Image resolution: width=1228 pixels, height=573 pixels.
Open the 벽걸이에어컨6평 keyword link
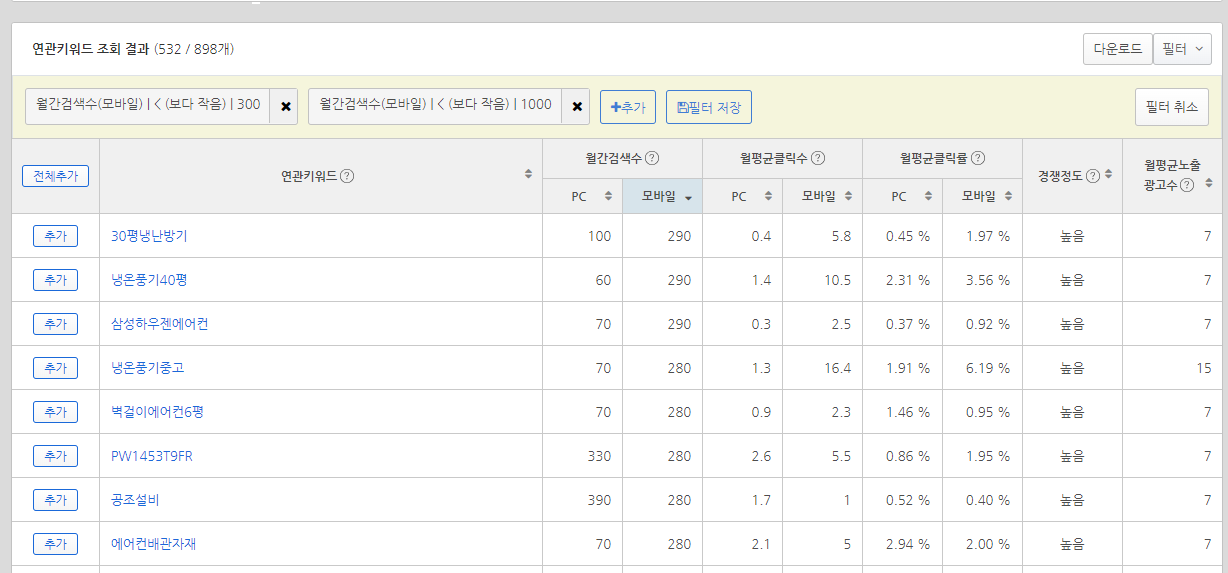[157, 412]
